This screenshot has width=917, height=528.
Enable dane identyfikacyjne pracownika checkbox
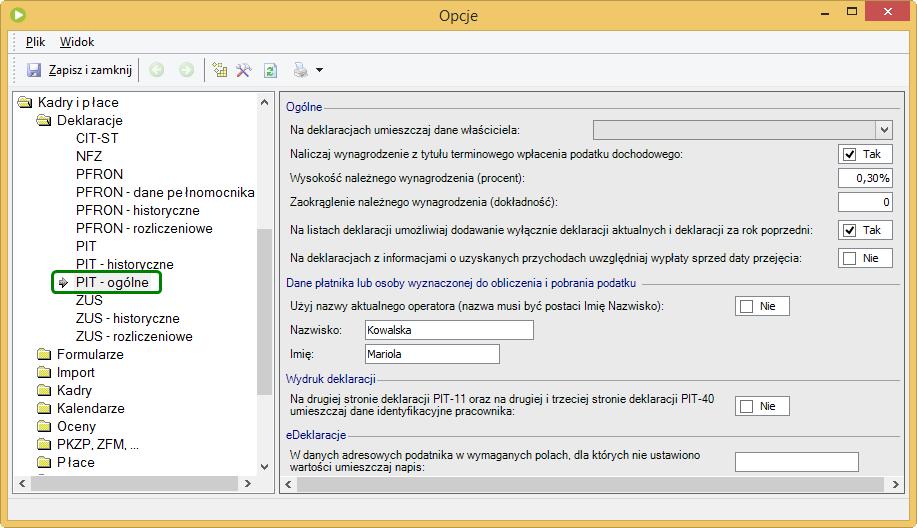pyautogui.click(x=746, y=406)
